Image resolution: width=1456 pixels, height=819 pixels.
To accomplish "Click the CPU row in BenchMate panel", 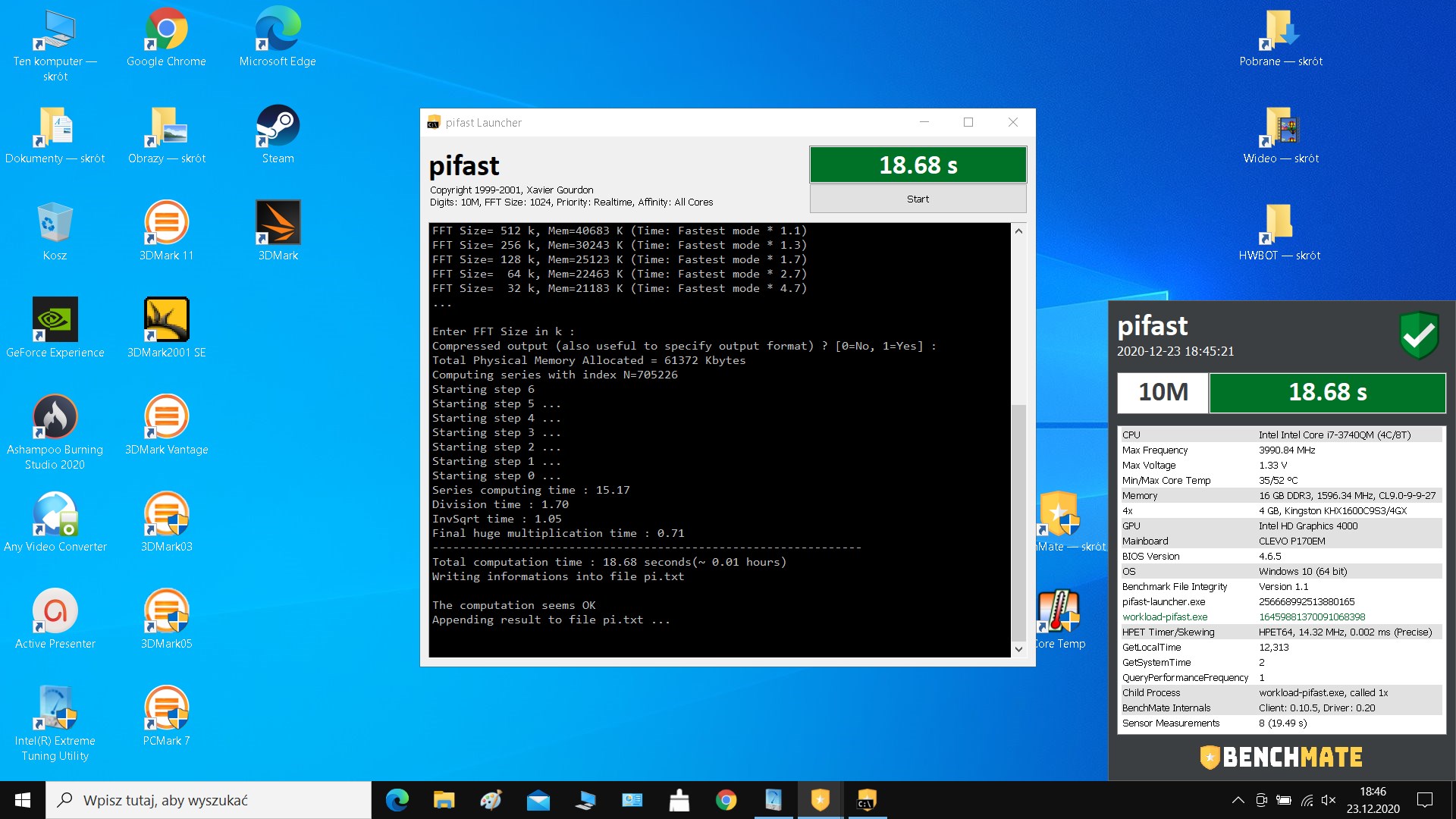I will coord(1281,435).
